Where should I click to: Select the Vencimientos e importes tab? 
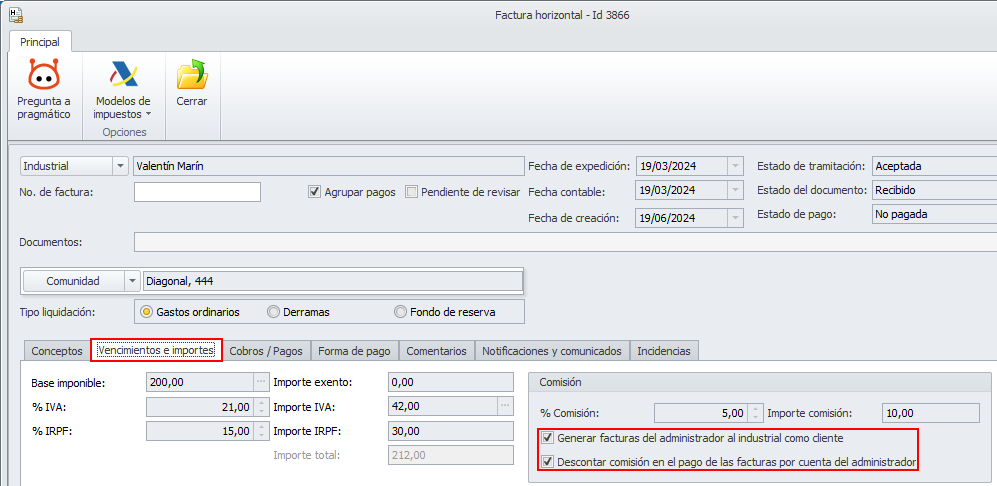[x=156, y=351]
